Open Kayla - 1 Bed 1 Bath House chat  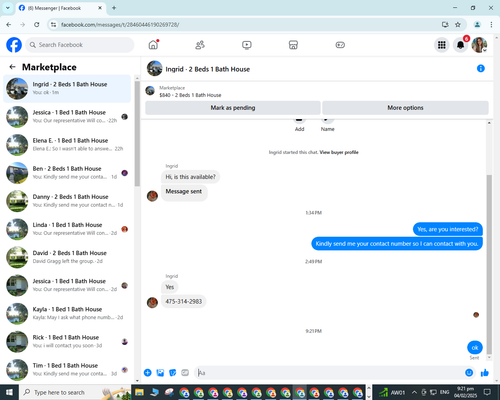click(67, 313)
